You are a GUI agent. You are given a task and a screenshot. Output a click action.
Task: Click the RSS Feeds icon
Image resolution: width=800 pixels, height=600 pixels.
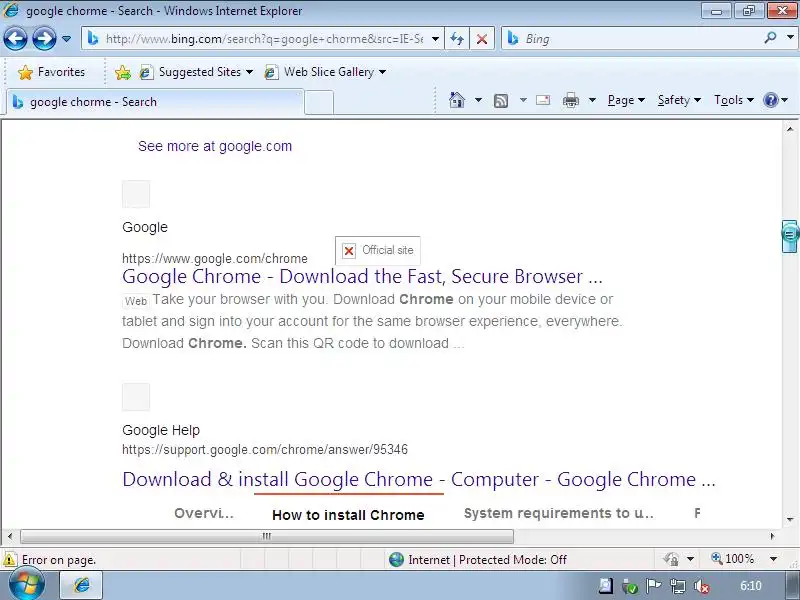pos(501,101)
